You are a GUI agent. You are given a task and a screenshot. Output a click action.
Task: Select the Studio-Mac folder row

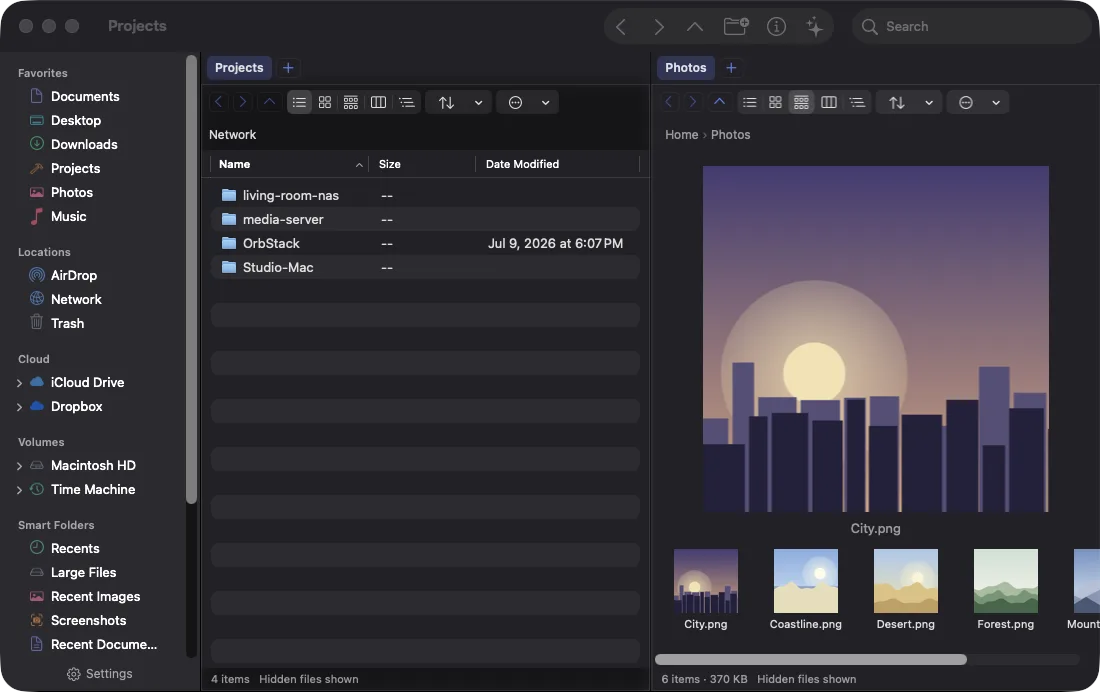[425, 267]
